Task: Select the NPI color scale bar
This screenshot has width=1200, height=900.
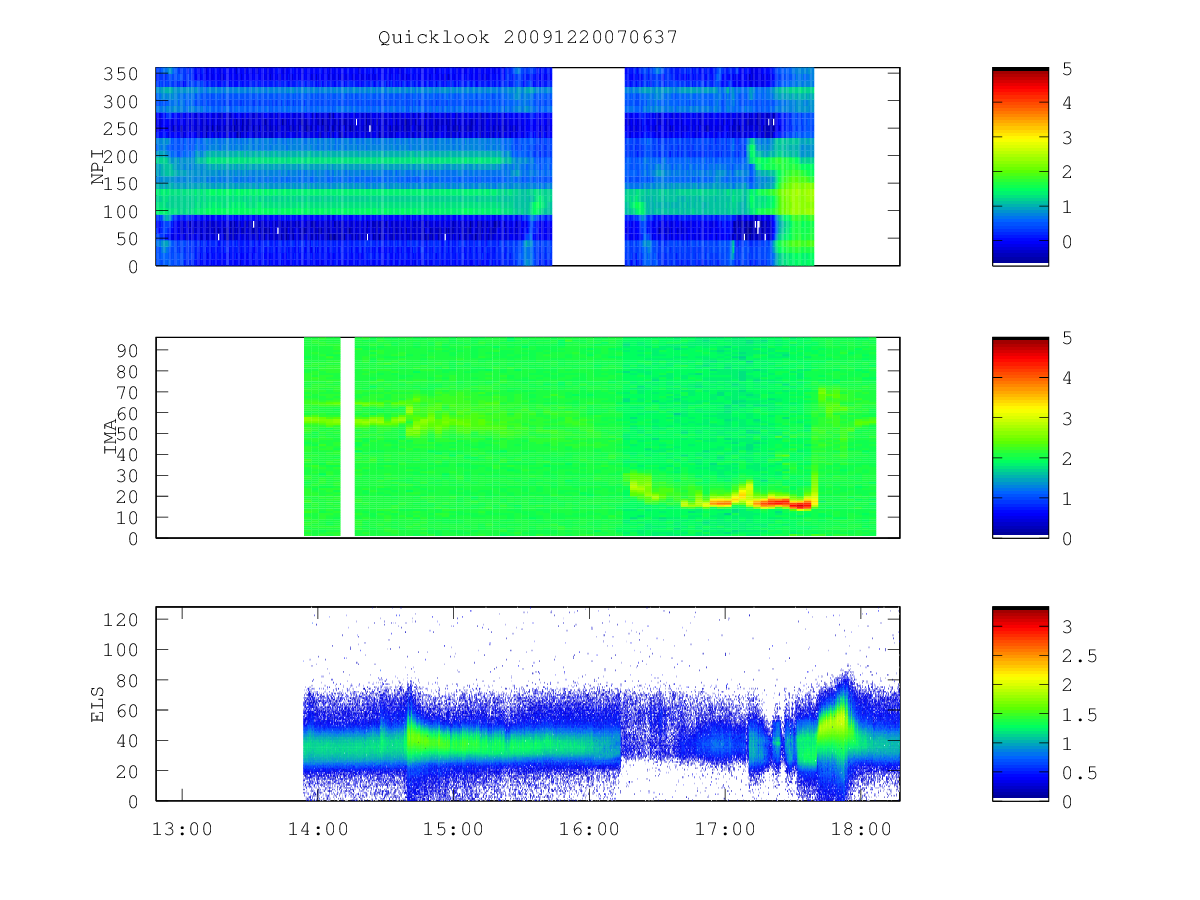Action: (x=1020, y=166)
